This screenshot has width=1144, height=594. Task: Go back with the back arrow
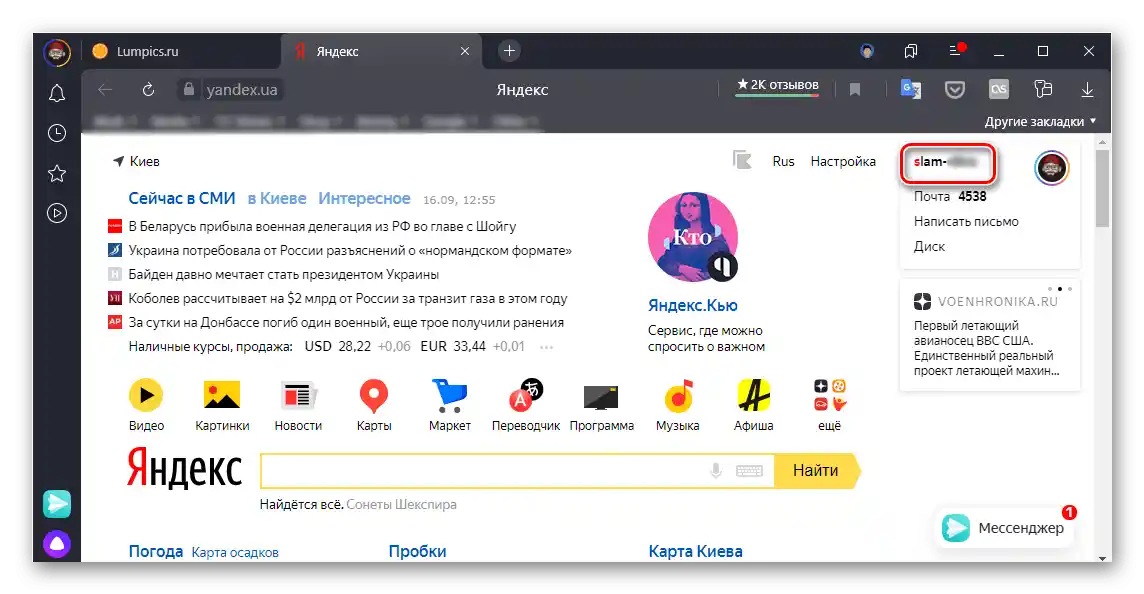tap(105, 90)
